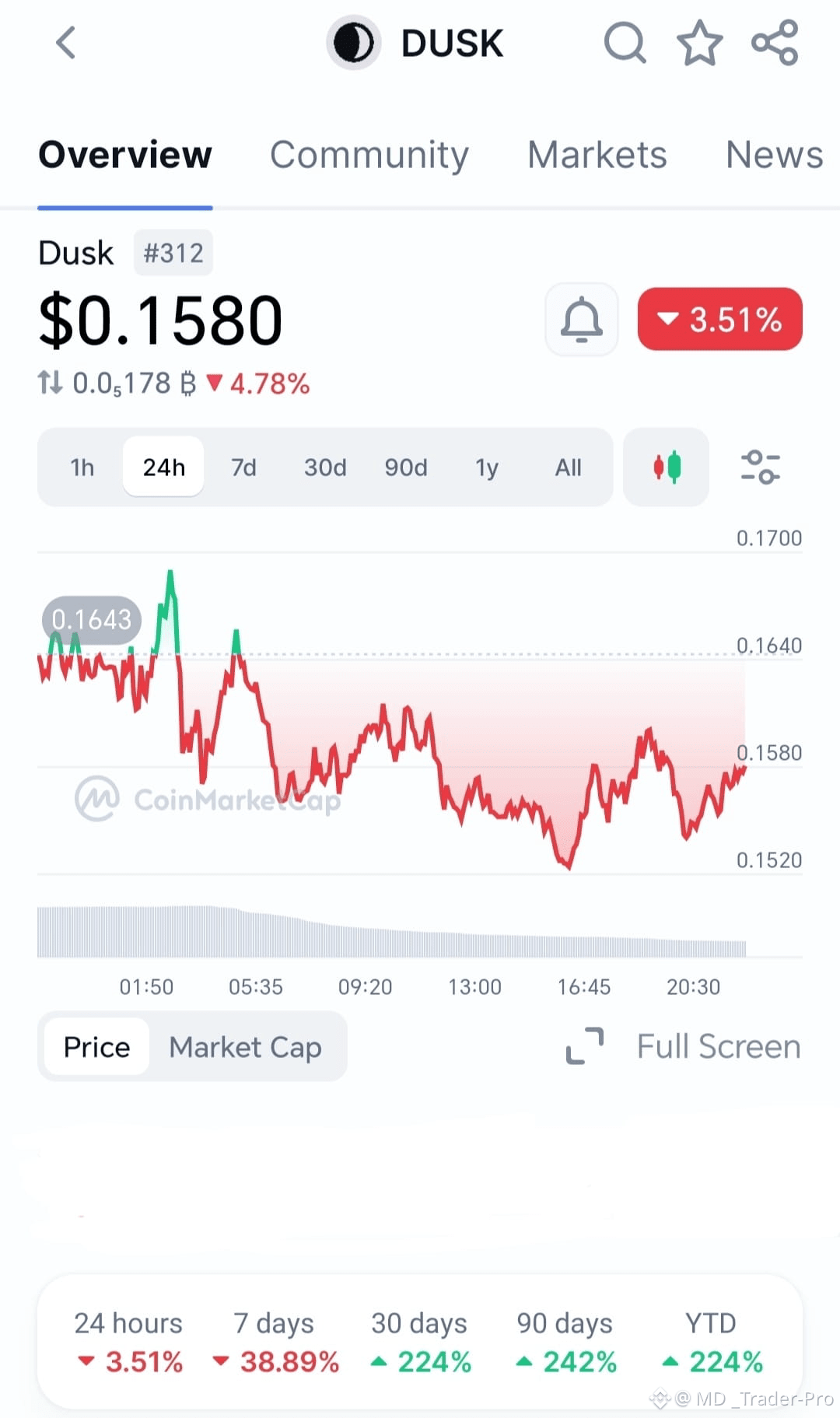Select the 30d timeframe
This screenshot has height=1418, width=840.
pos(325,467)
